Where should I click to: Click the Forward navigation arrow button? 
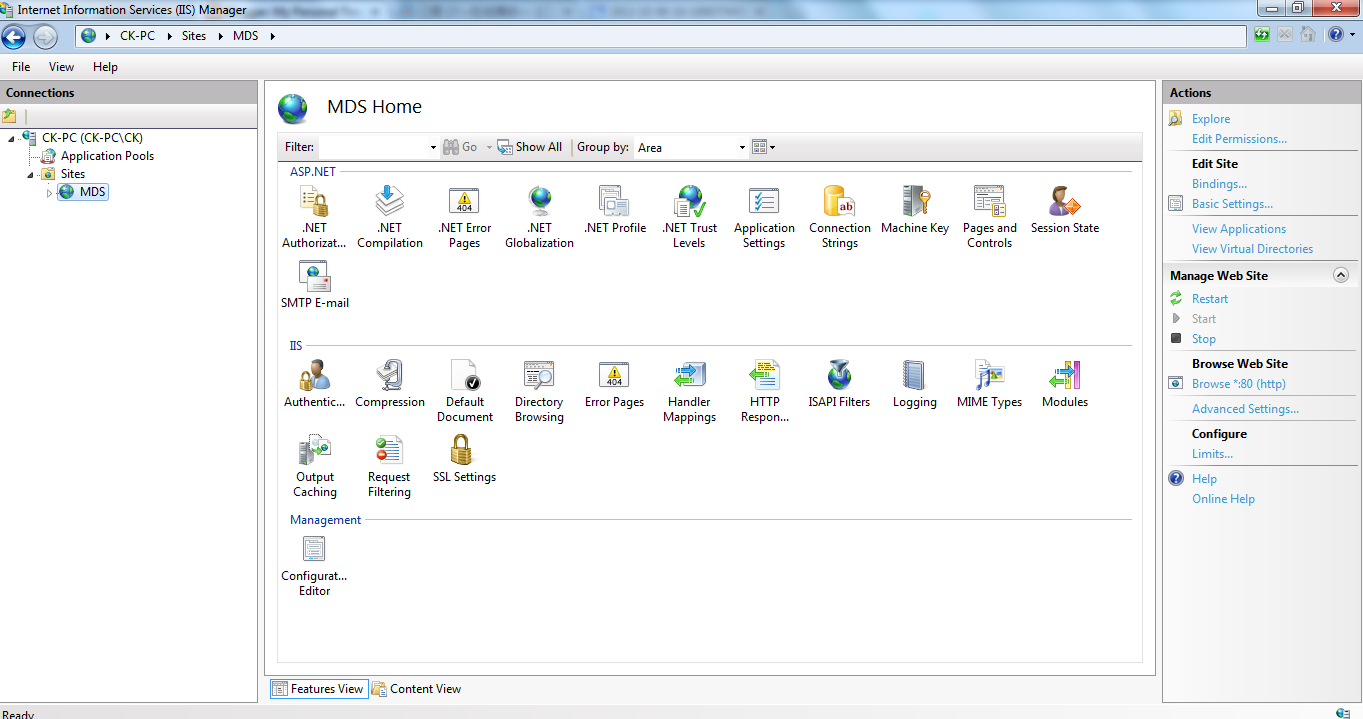coord(45,37)
